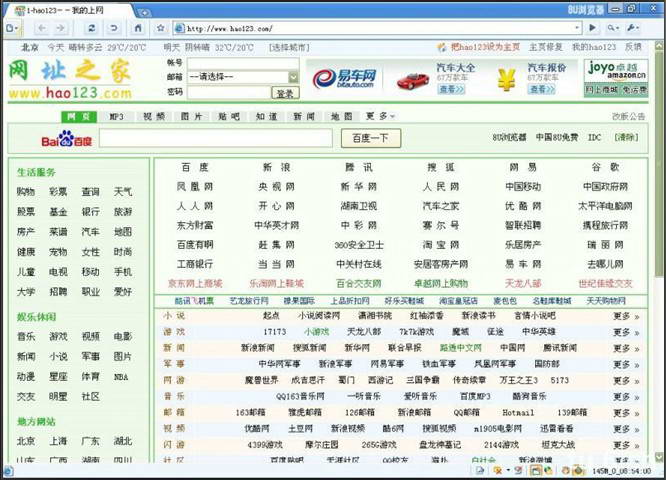The height and width of the screenshot is (480, 666).
Task: Click the 网址之家 hao123 site logo
Action: [71, 79]
